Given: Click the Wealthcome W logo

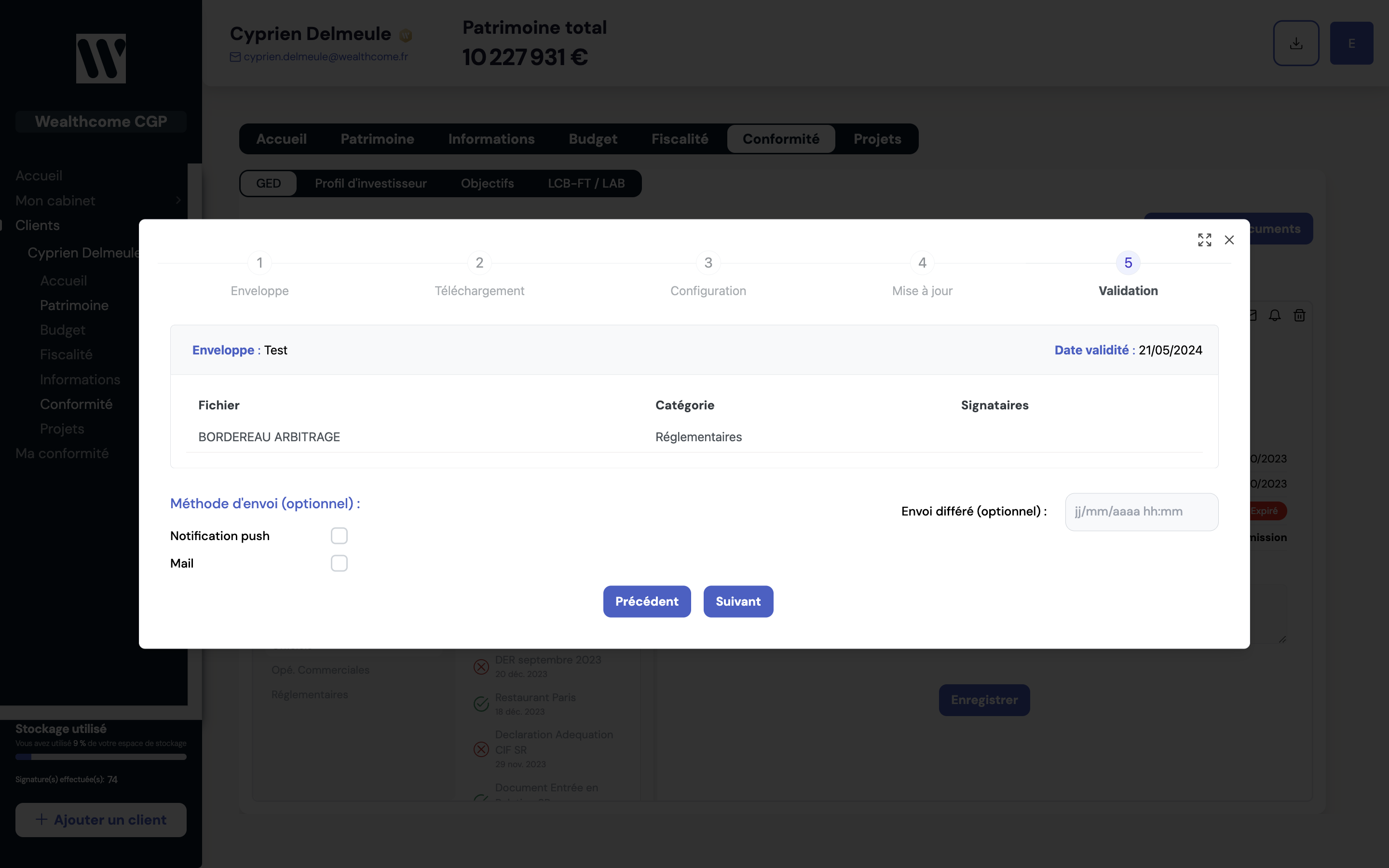Looking at the screenshot, I should click(x=101, y=58).
